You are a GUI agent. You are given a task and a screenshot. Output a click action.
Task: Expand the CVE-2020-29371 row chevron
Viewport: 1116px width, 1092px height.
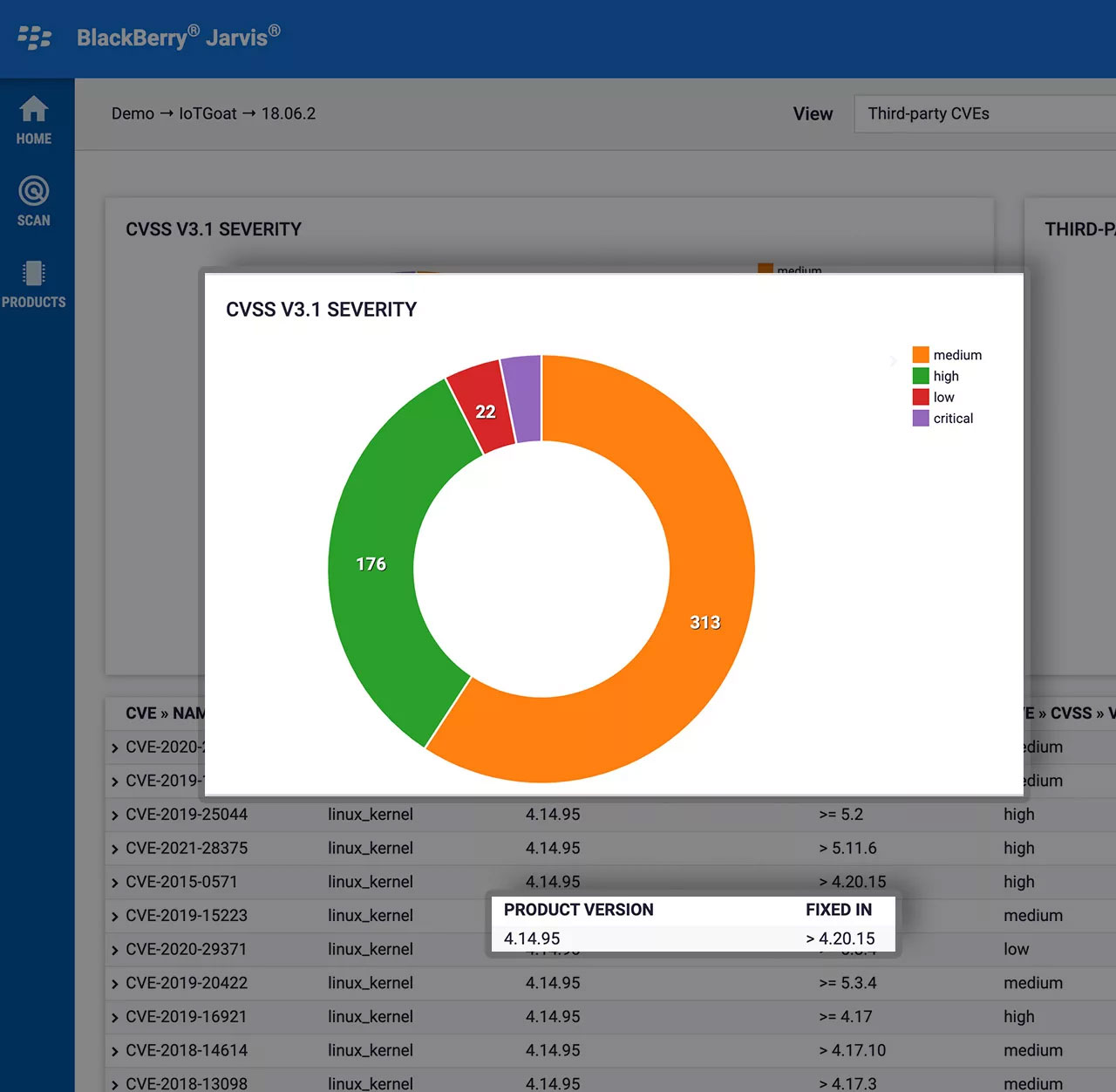pyautogui.click(x=115, y=951)
